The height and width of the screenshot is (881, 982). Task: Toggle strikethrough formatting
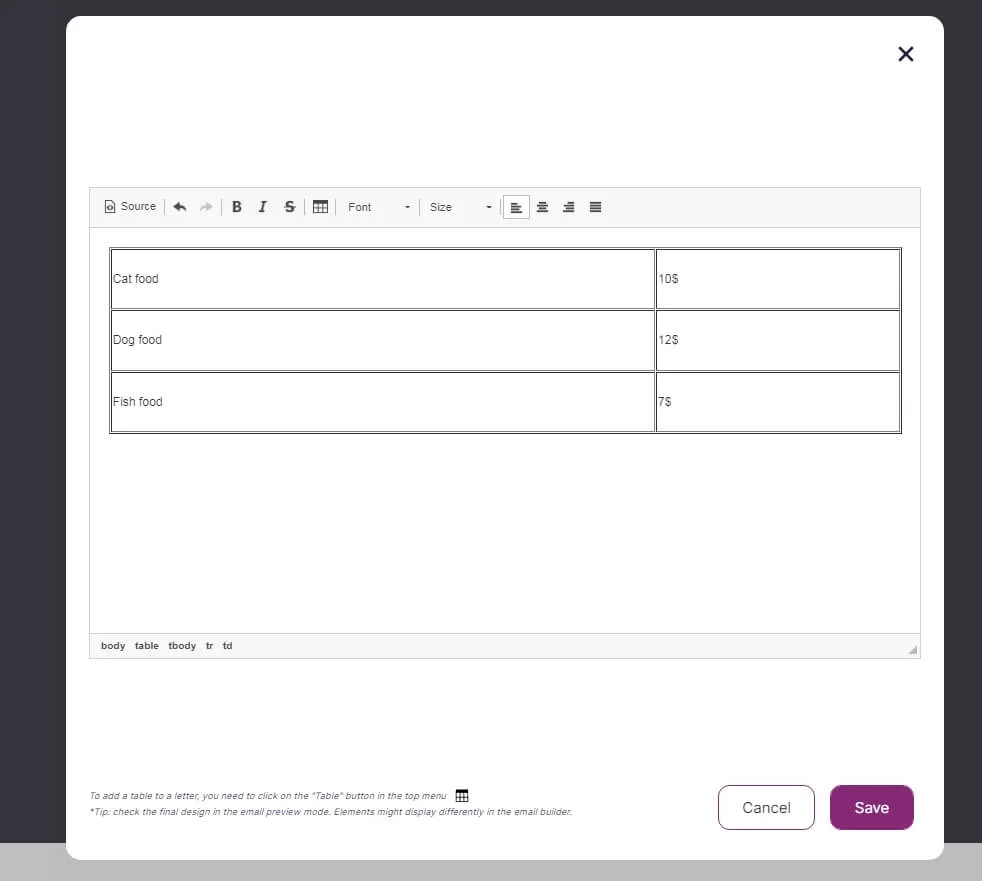(x=289, y=207)
